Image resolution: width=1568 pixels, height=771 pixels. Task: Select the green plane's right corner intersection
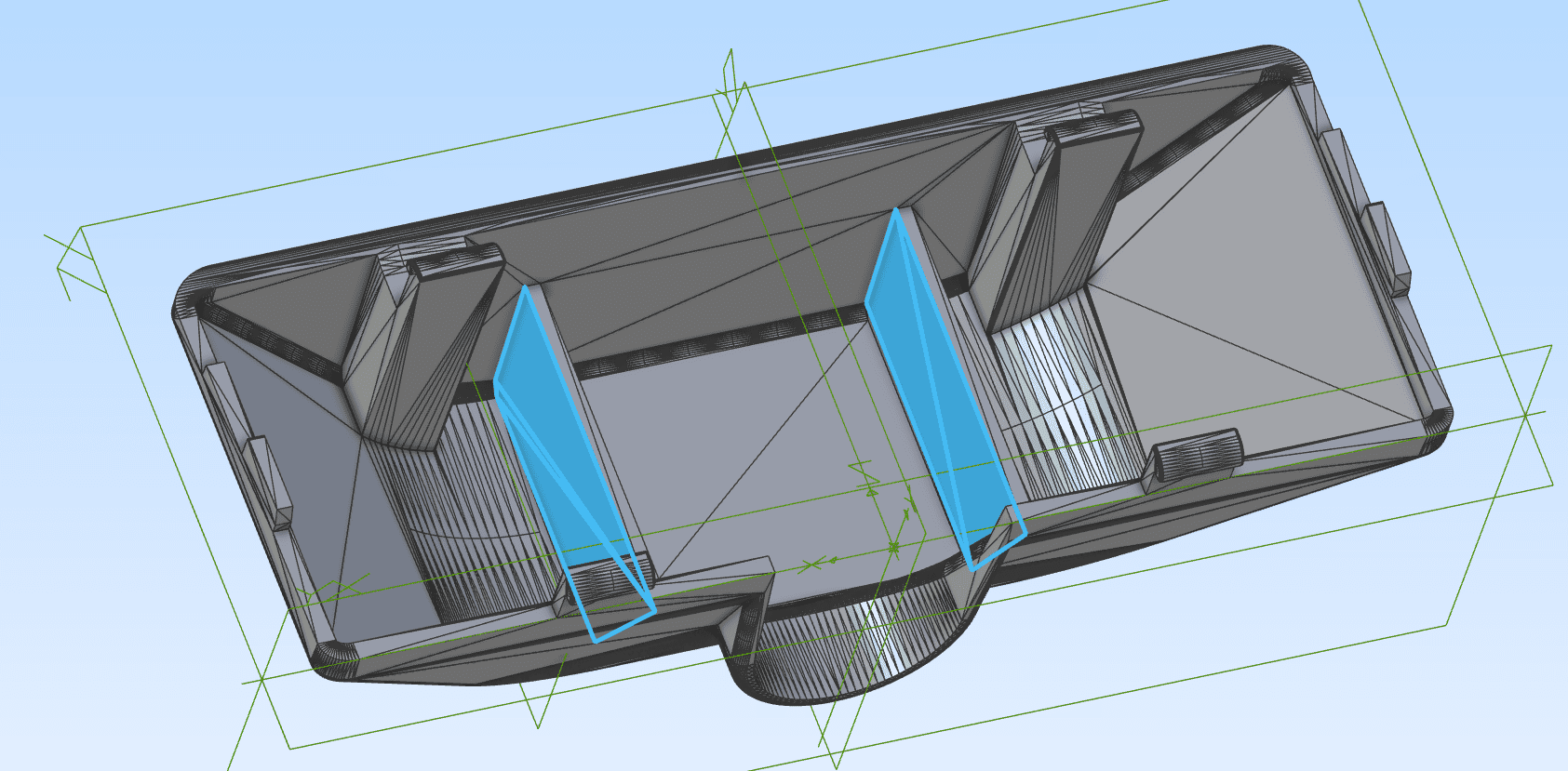click(1526, 413)
